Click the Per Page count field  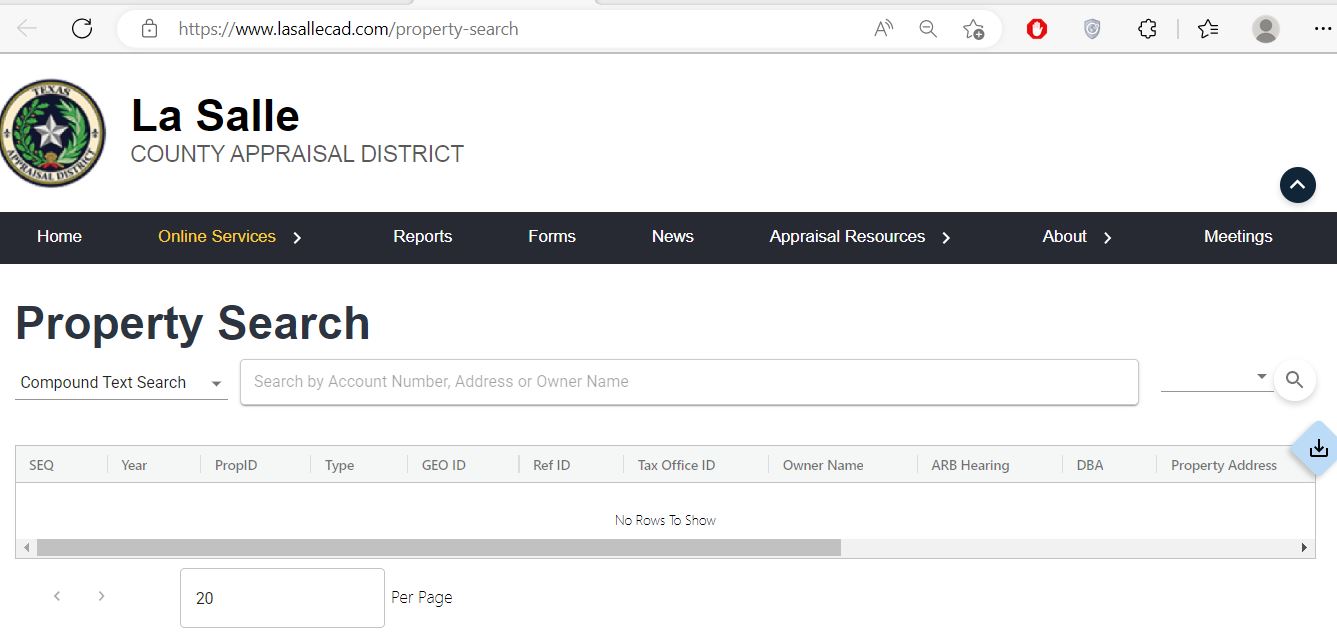[x=281, y=597]
